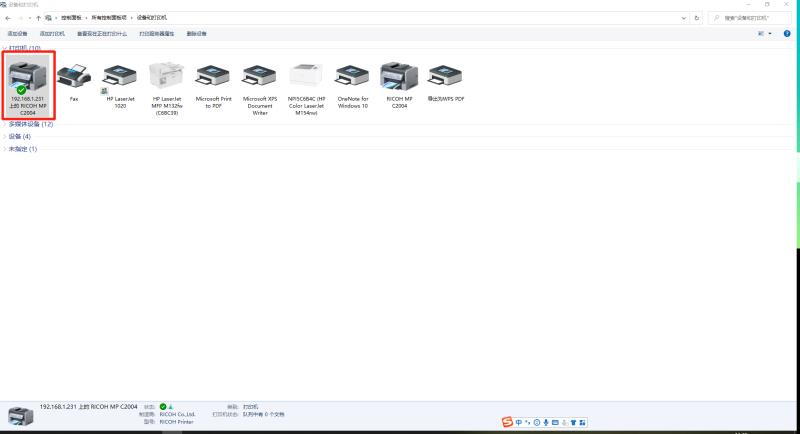Screen dimensions: 800x434
Task: Click RICOH Printer model text in details
Action: (177, 422)
